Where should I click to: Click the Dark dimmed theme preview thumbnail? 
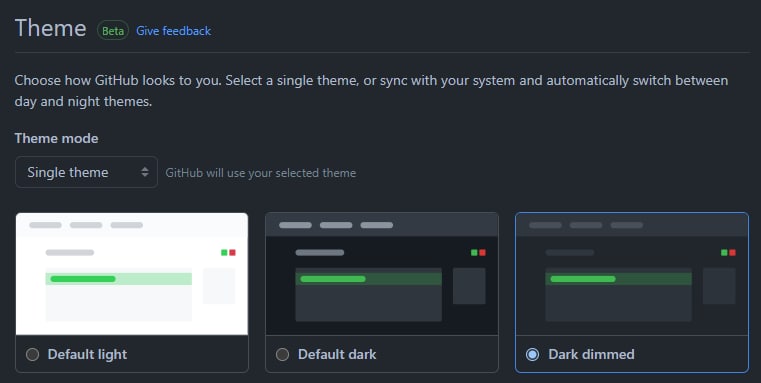coord(632,274)
